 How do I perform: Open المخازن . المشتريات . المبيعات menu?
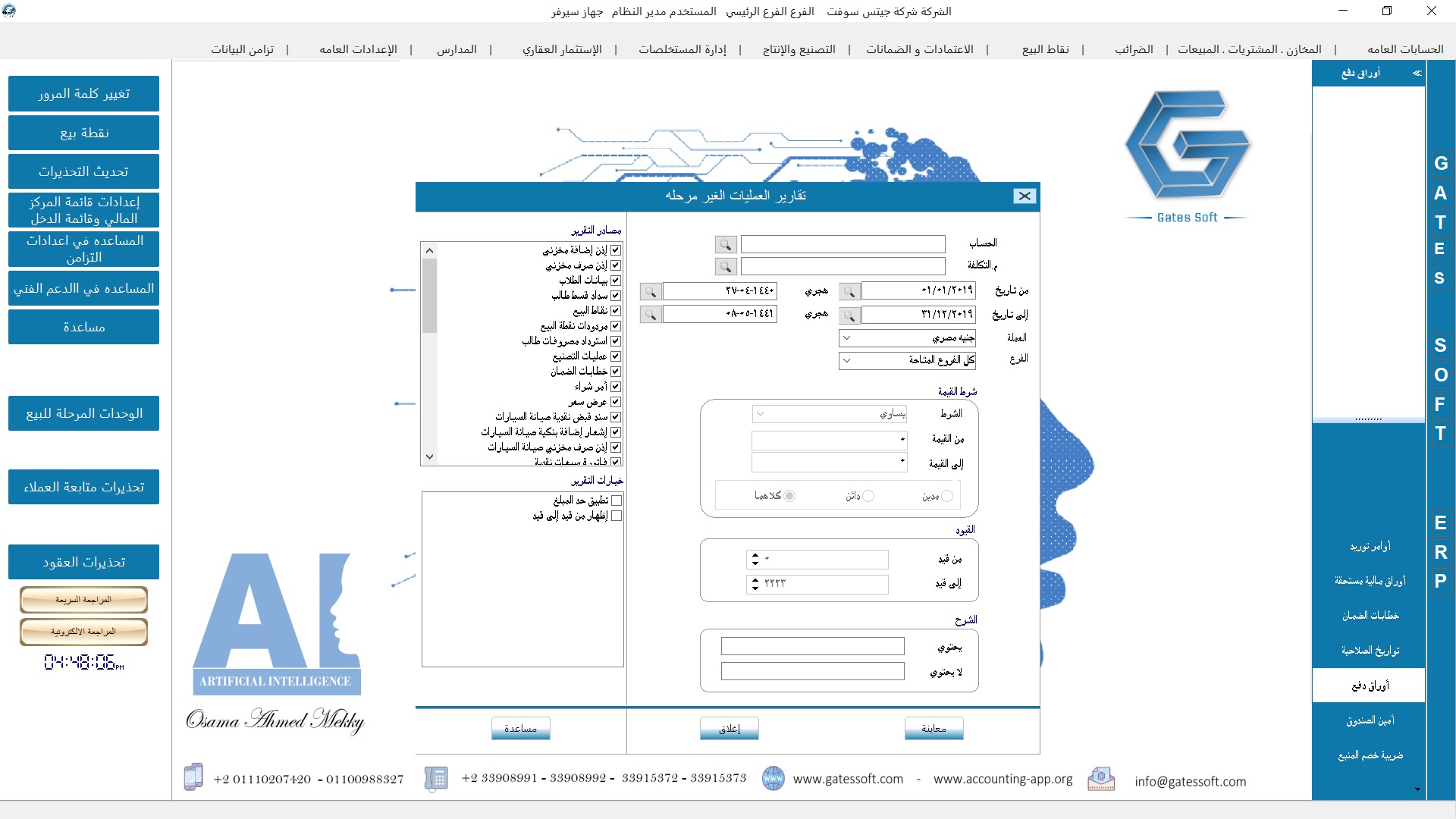[1250, 49]
